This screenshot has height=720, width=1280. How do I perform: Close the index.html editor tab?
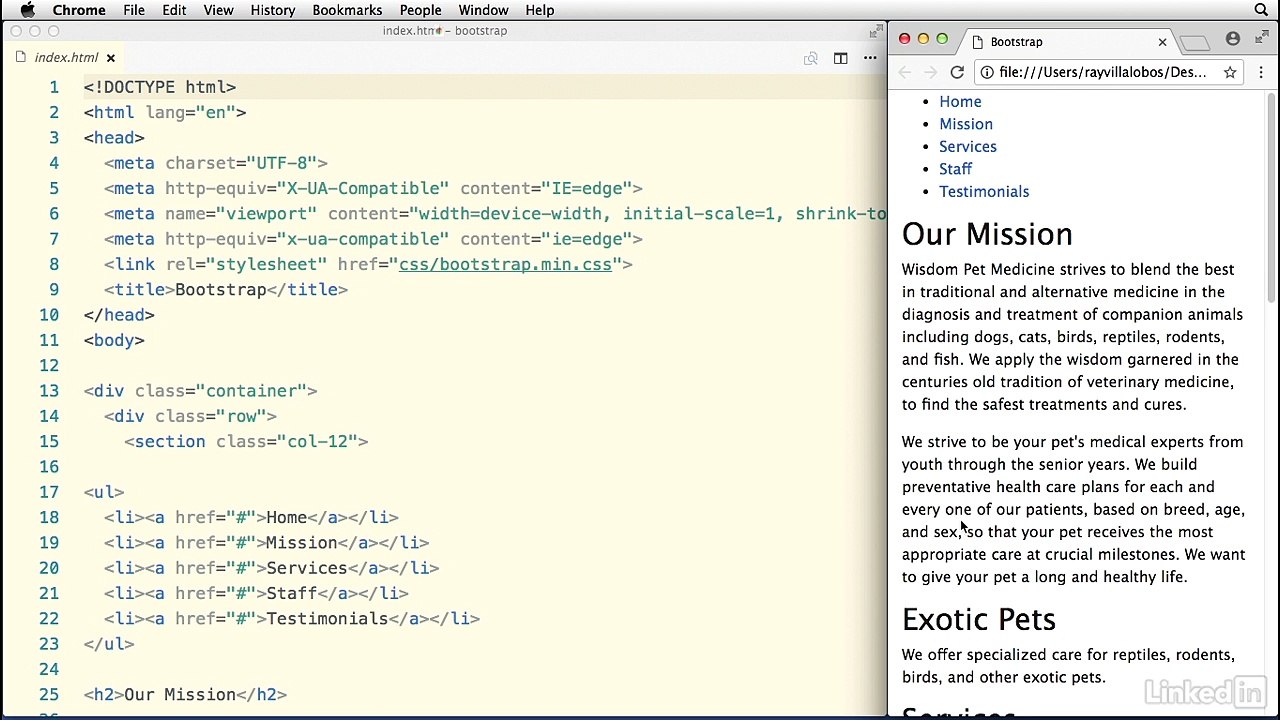coord(111,58)
